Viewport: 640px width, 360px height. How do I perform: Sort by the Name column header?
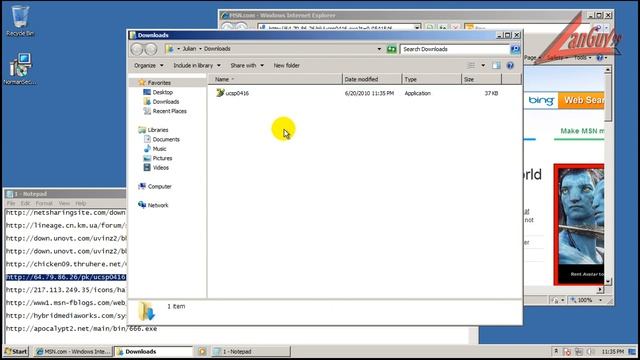click(275, 79)
